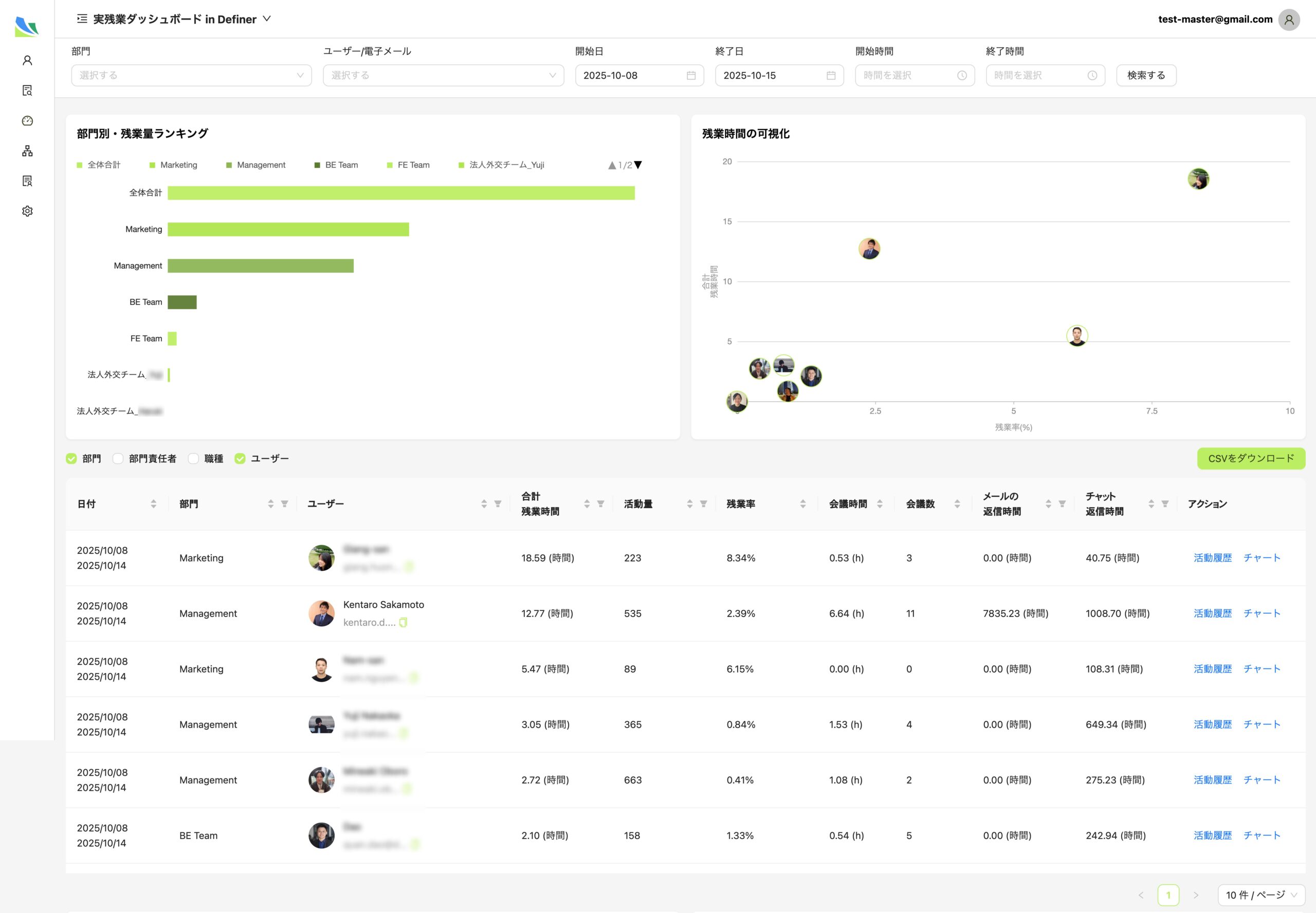Viewport: 1316px width, 913px height.
Task: Go to next legend page arrow
Action: coord(638,165)
